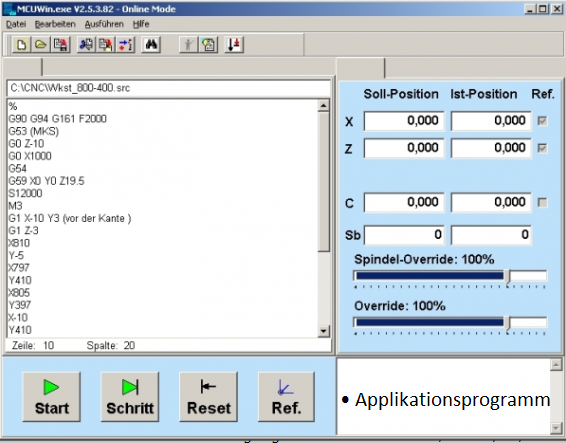
Task: Maximize the MCUWin window
Action: coord(543,9)
